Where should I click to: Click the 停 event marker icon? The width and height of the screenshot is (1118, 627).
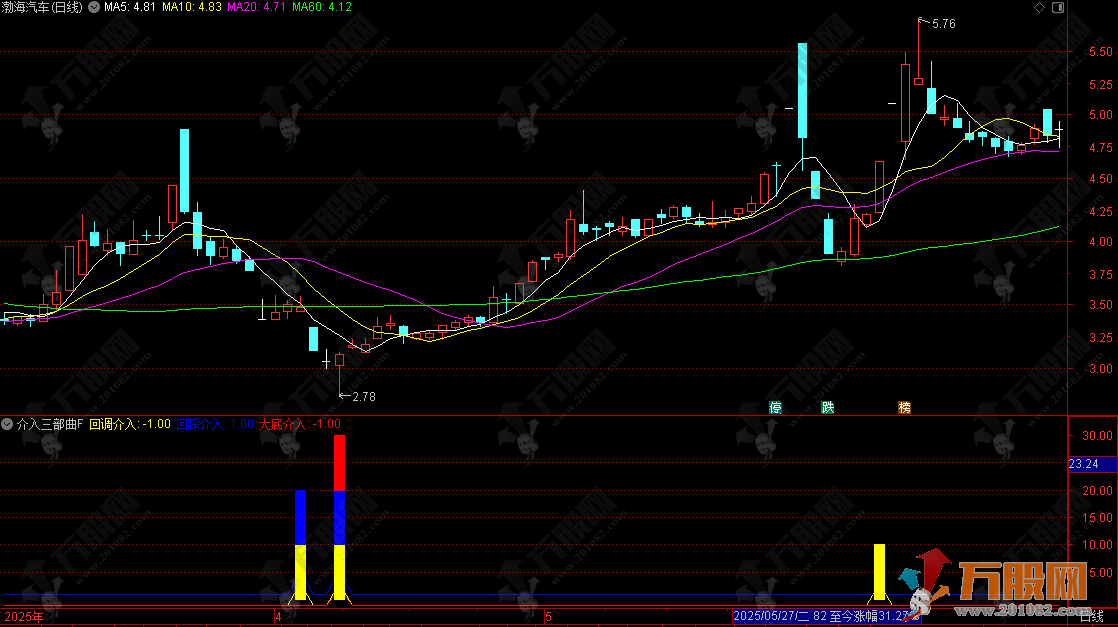point(775,407)
